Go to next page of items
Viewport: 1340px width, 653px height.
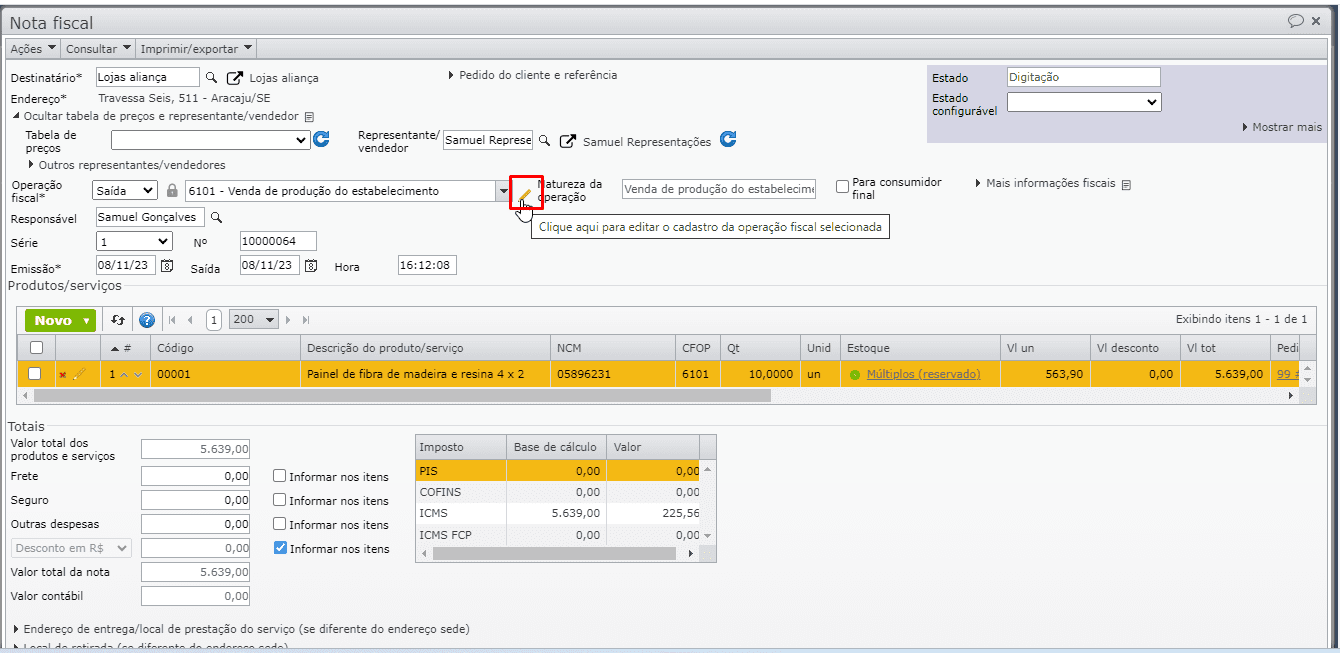click(289, 320)
